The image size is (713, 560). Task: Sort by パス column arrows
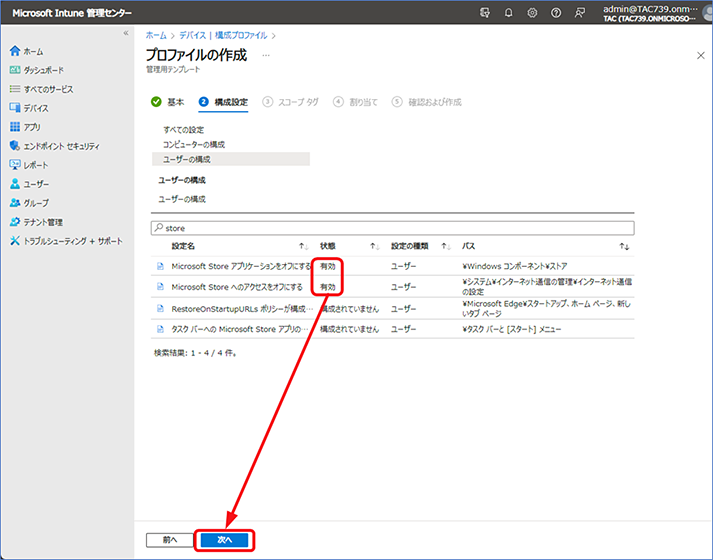[x=624, y=246]
